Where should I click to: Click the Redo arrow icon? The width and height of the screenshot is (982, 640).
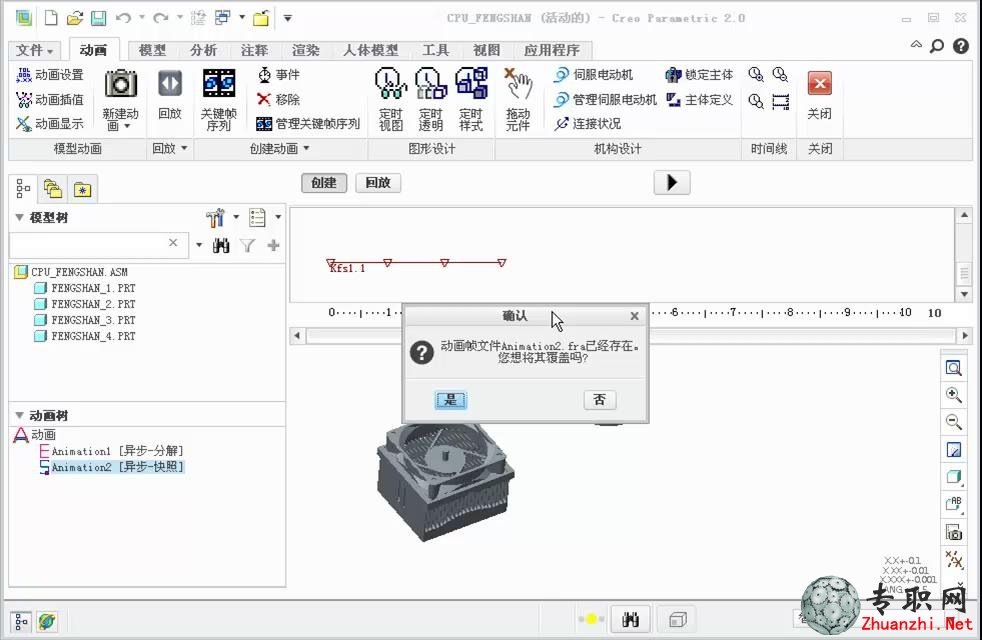pos(161,18)
